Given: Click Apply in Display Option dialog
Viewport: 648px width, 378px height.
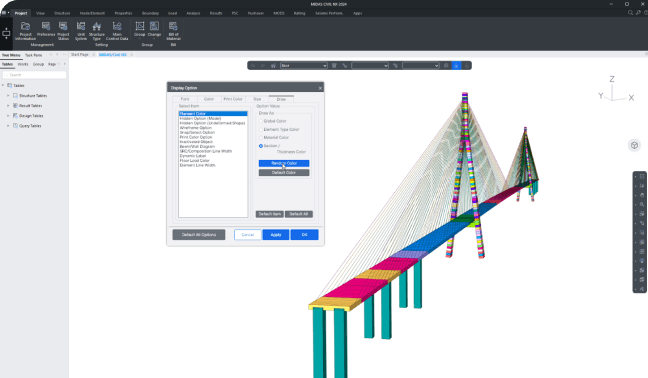Looking at the screenshot, I should coord(276,235).
